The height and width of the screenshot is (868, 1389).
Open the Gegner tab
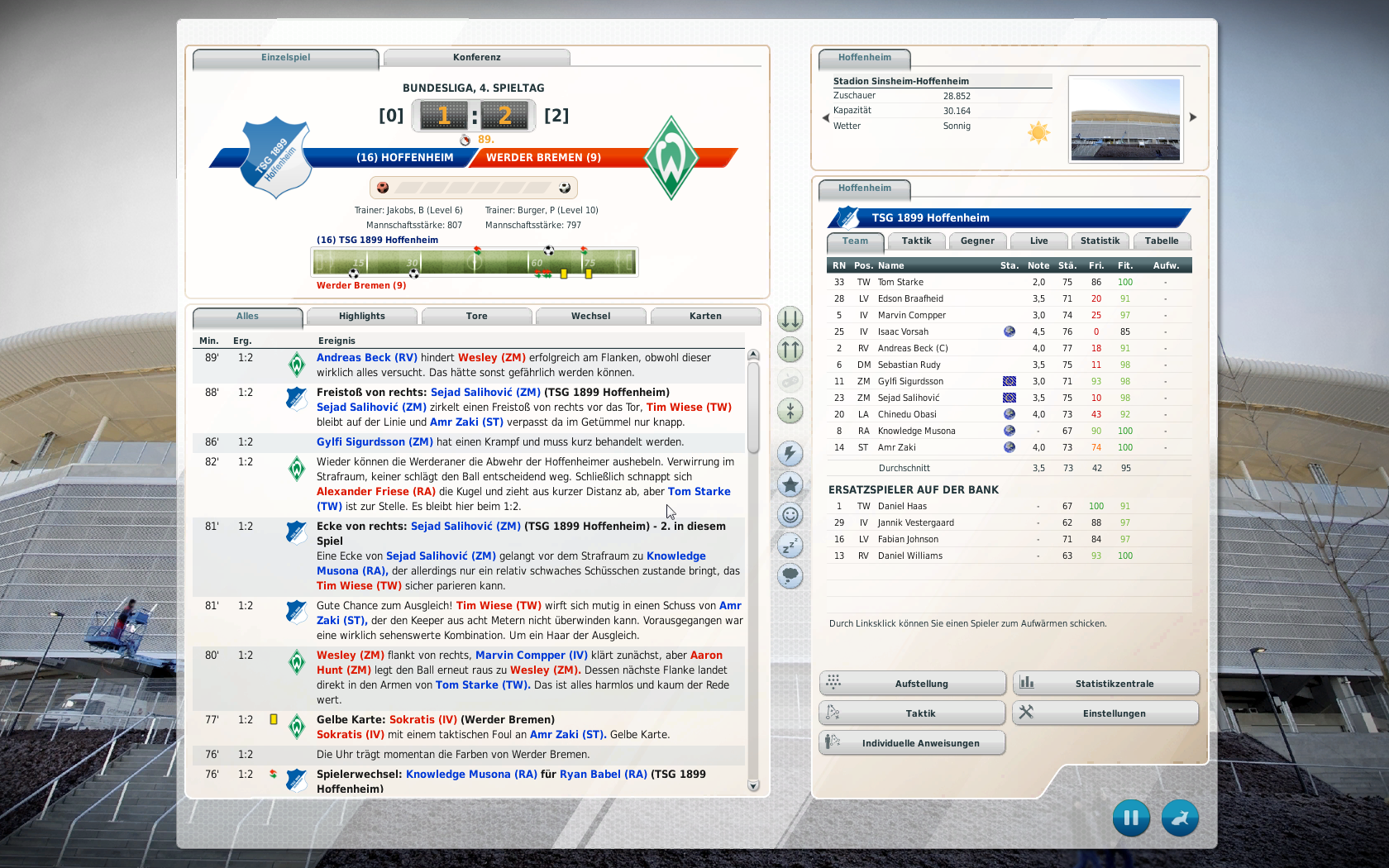977,241
